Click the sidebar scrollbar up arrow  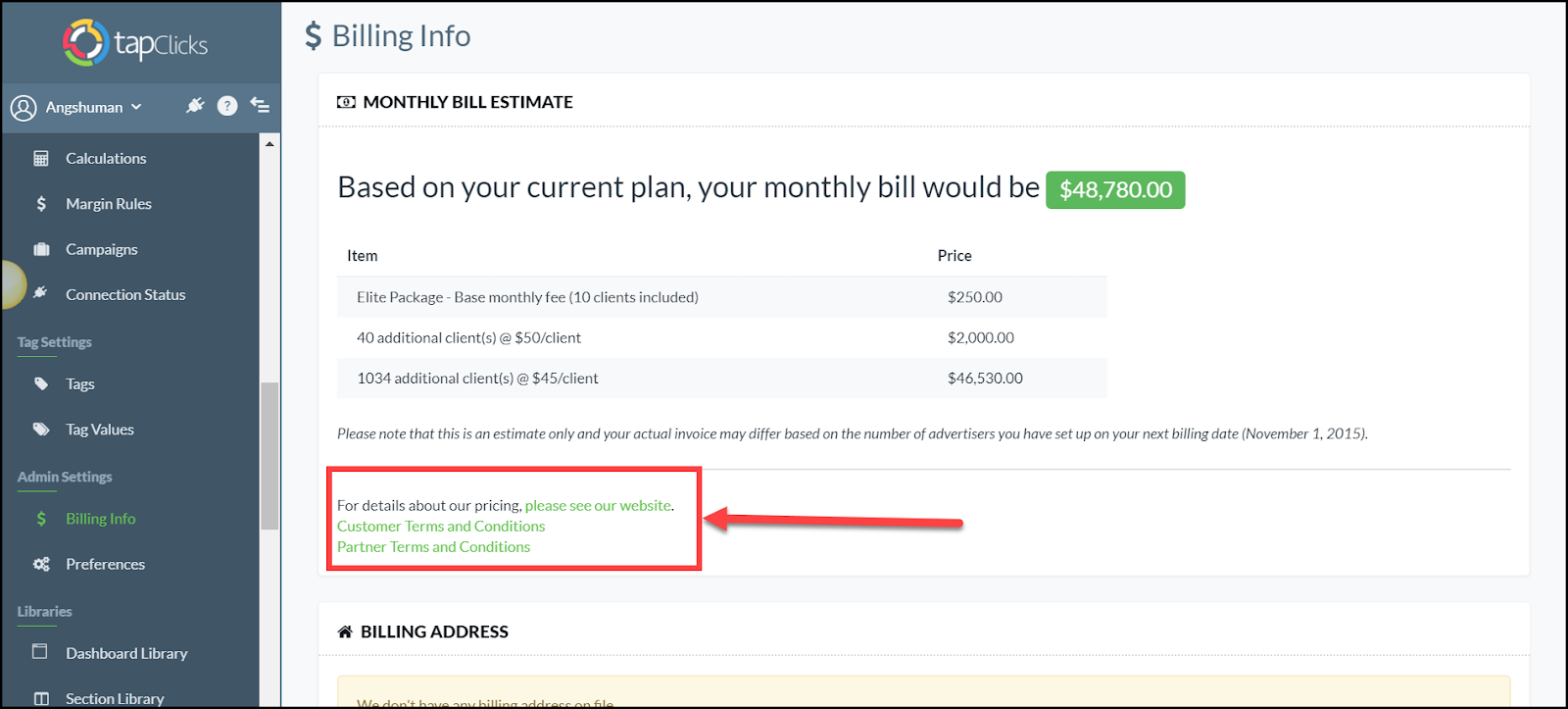tap(269, 144)
